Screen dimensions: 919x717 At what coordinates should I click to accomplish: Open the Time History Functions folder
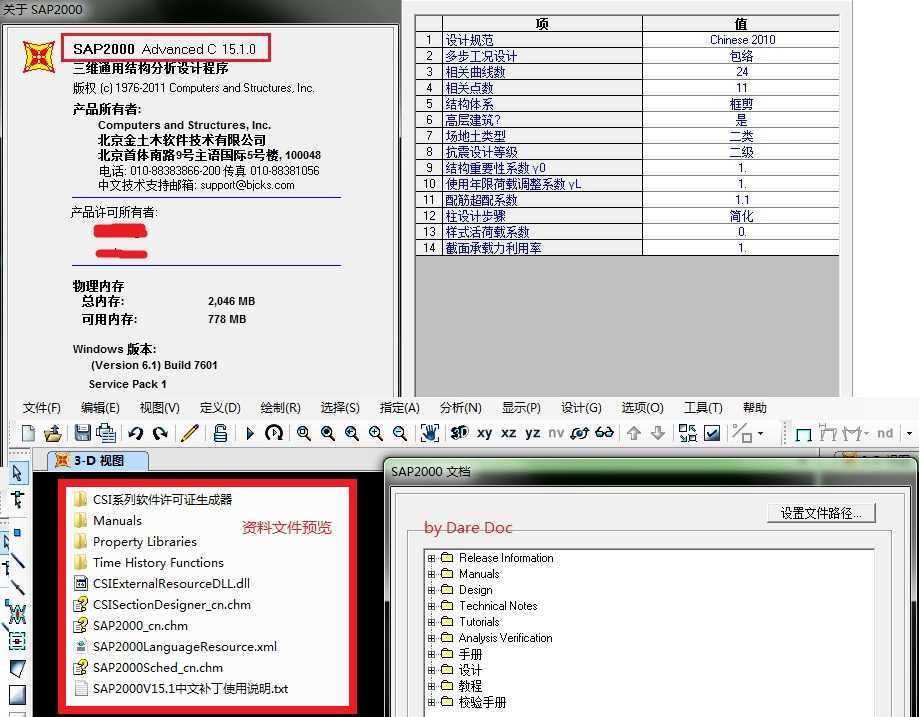149,563
